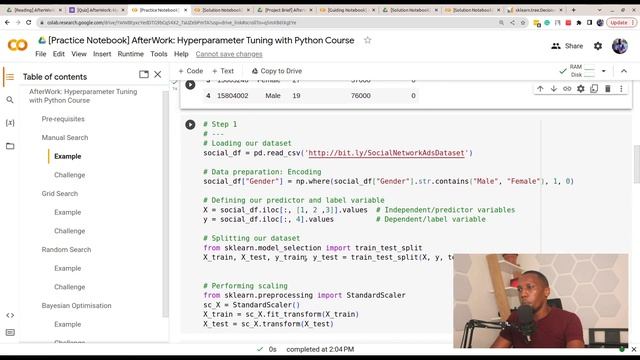The width and height of the screenshot is (640, 360).
Task: Move the cell down with arrow icon
Action: pyautogui.click(x=553, y=89)
